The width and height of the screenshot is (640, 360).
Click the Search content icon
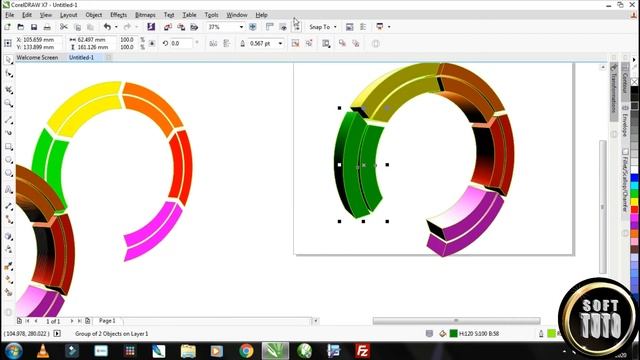click(151, 27)
